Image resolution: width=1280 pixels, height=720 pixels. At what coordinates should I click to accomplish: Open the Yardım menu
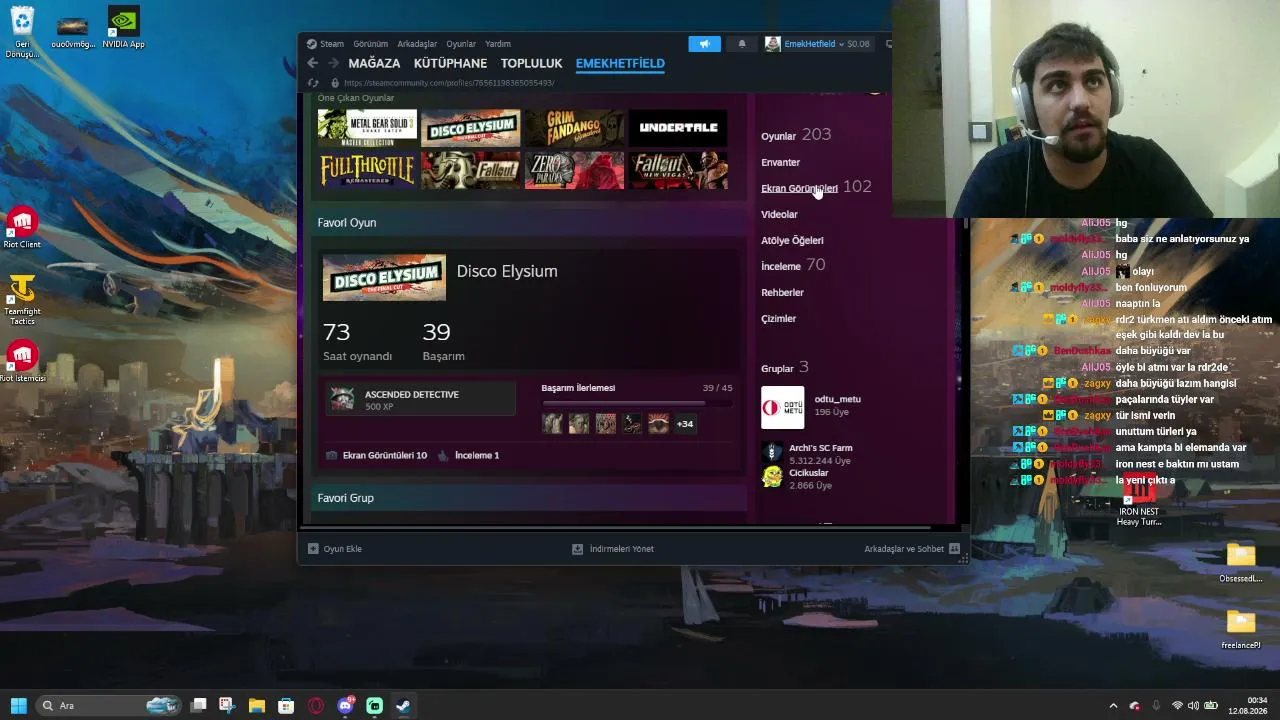(x=498, y=44)
